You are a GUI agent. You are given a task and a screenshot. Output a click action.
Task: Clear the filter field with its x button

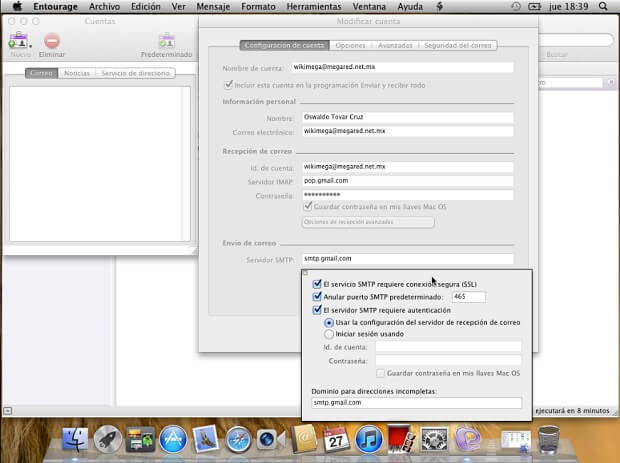point(611,82)
